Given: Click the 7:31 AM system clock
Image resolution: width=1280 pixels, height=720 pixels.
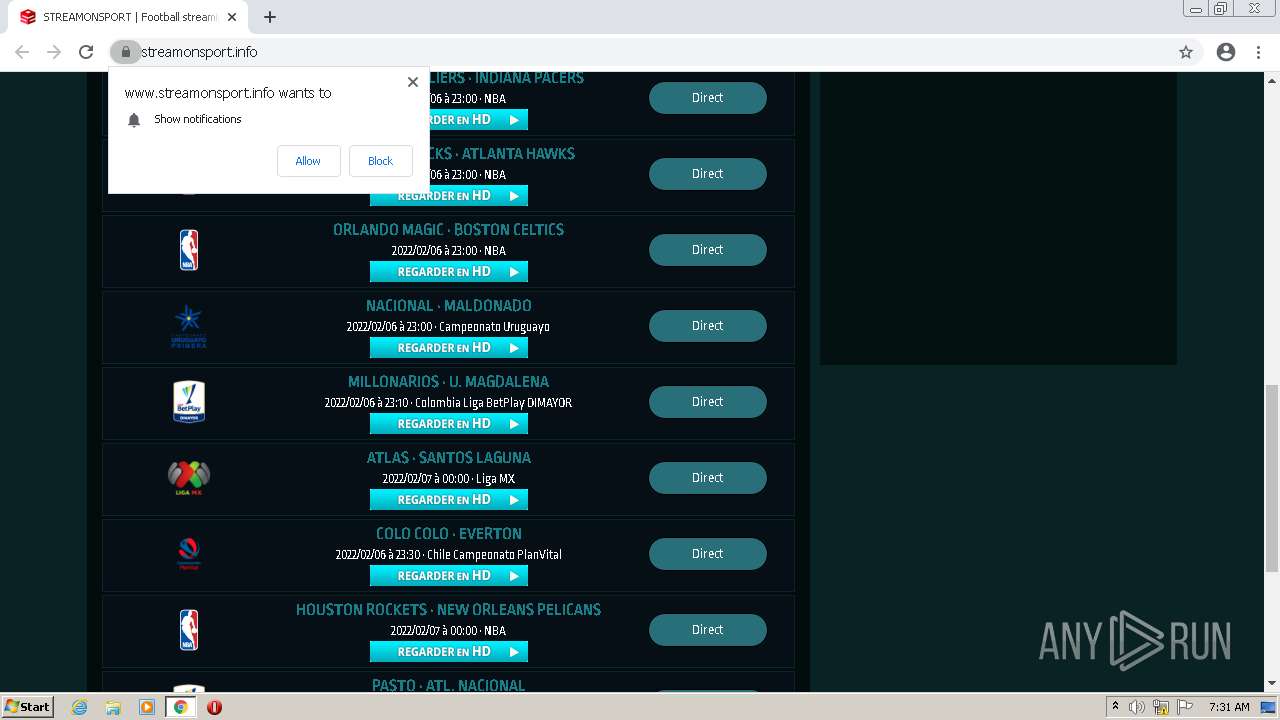Looking at the screenshot, I should coord(1229,707).
